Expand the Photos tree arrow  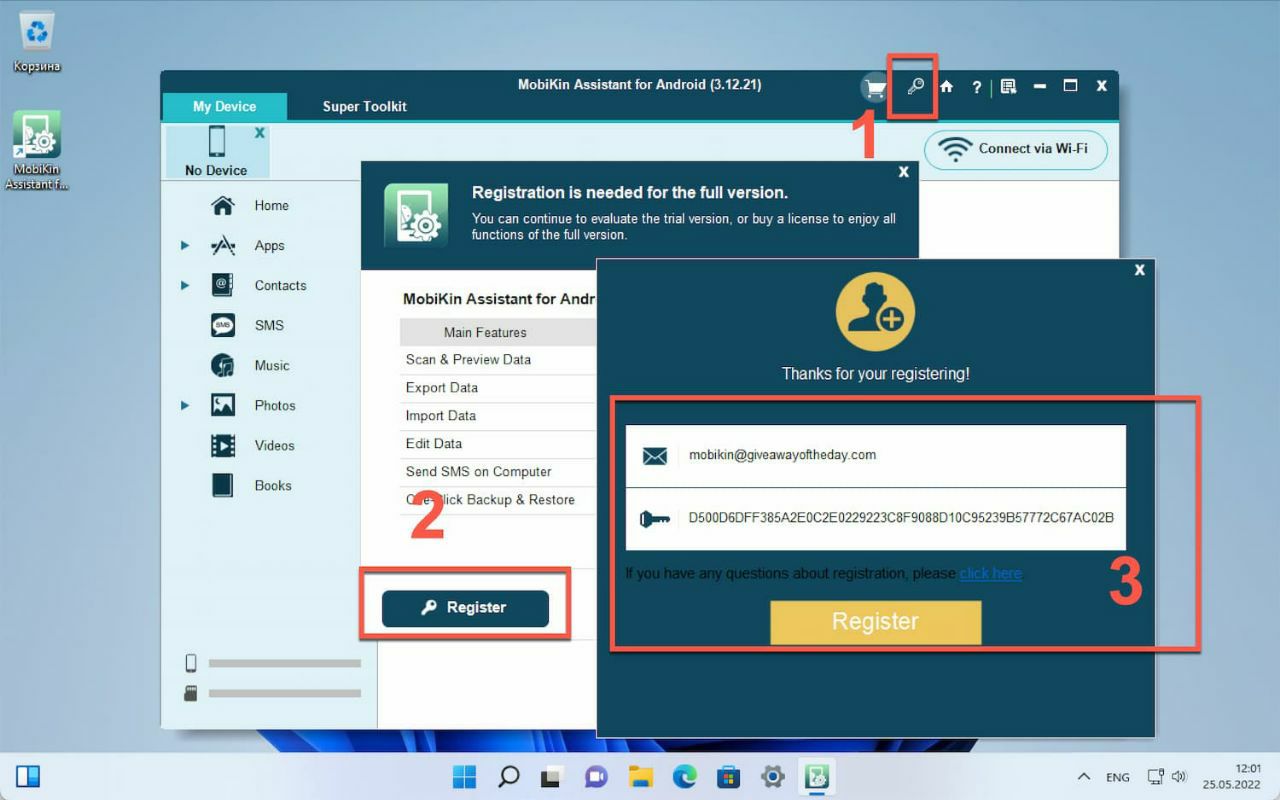185,405
